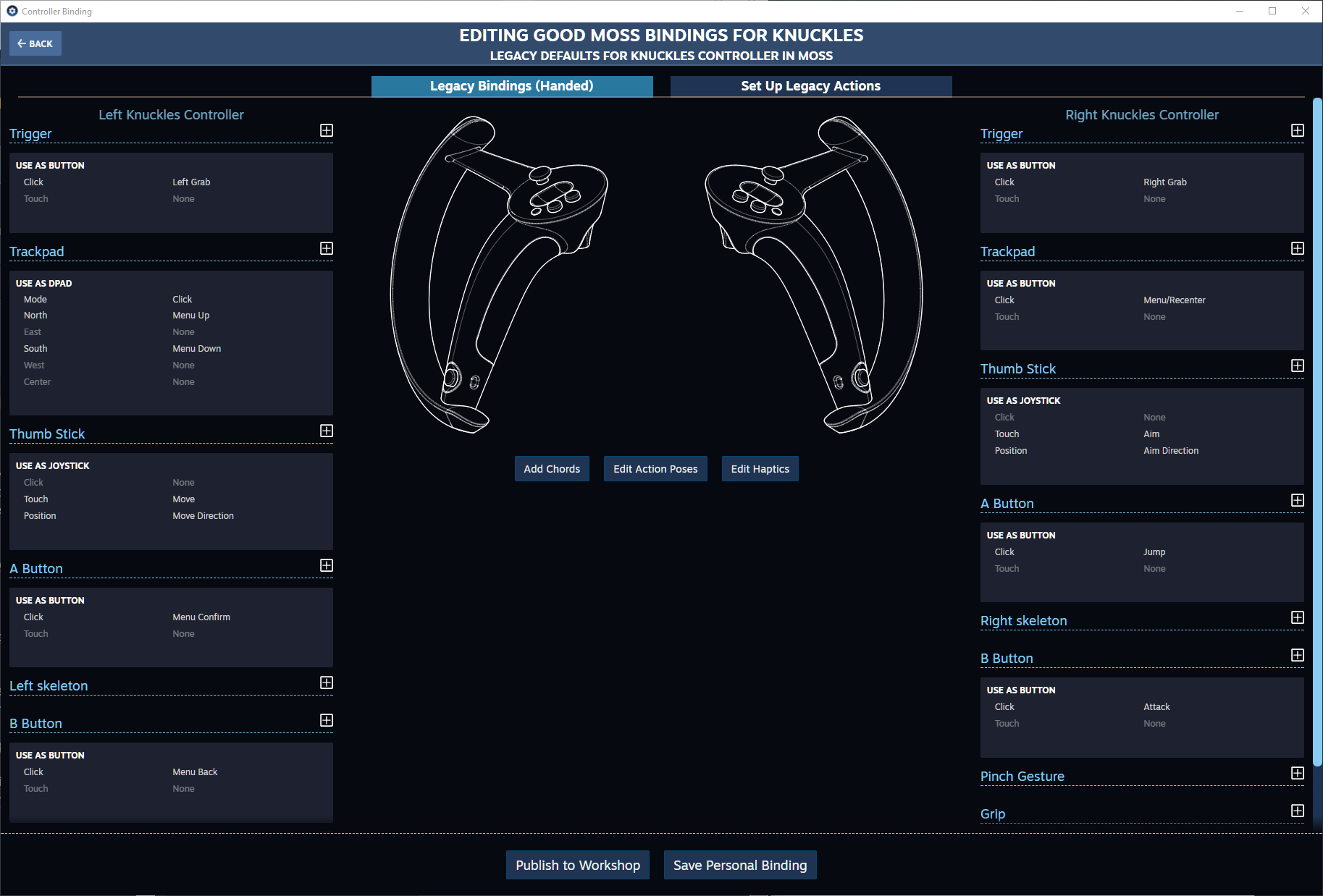Viewport: 1323px width, 896px height.
Task: Select the left Trackpad Mode 'Click' value
Action: (x=182, y=300)
